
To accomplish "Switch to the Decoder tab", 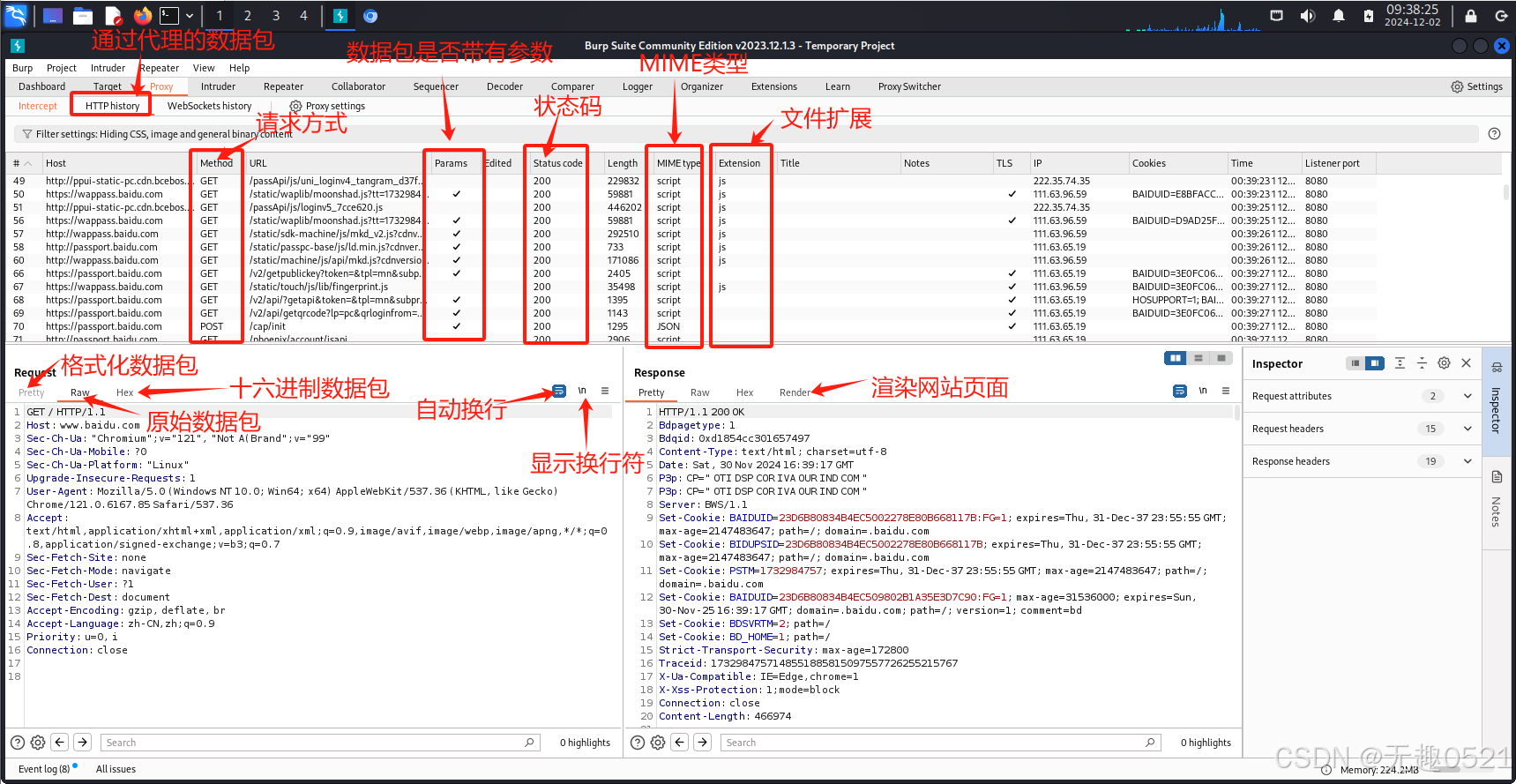I will point(504,86).
